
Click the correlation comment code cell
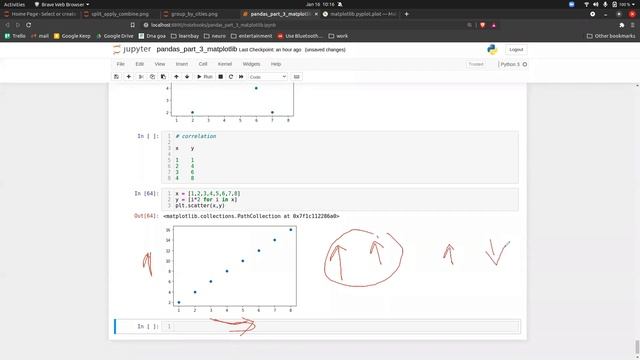[x=340, y=157]
